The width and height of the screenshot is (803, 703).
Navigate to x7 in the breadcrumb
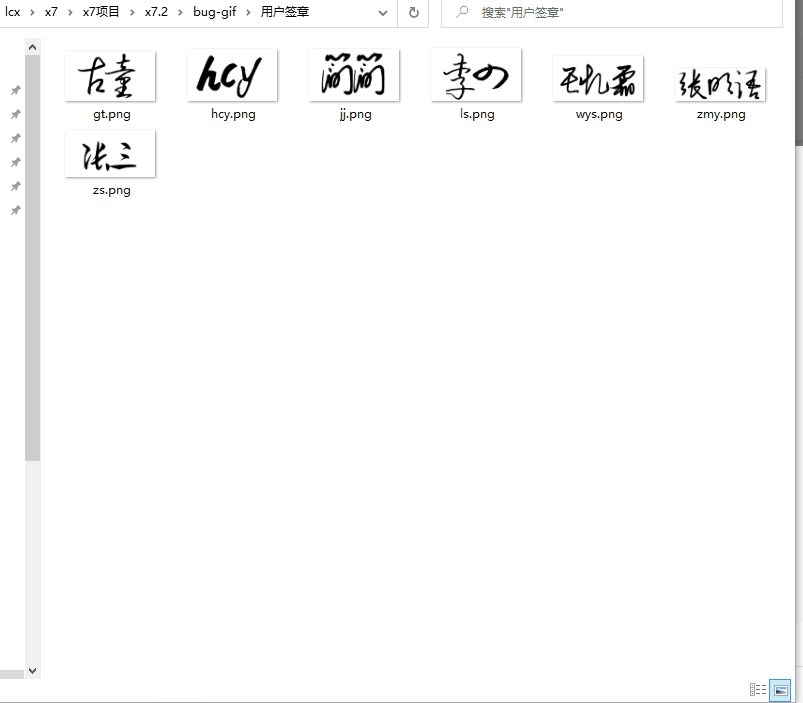(x=51, y=12)
